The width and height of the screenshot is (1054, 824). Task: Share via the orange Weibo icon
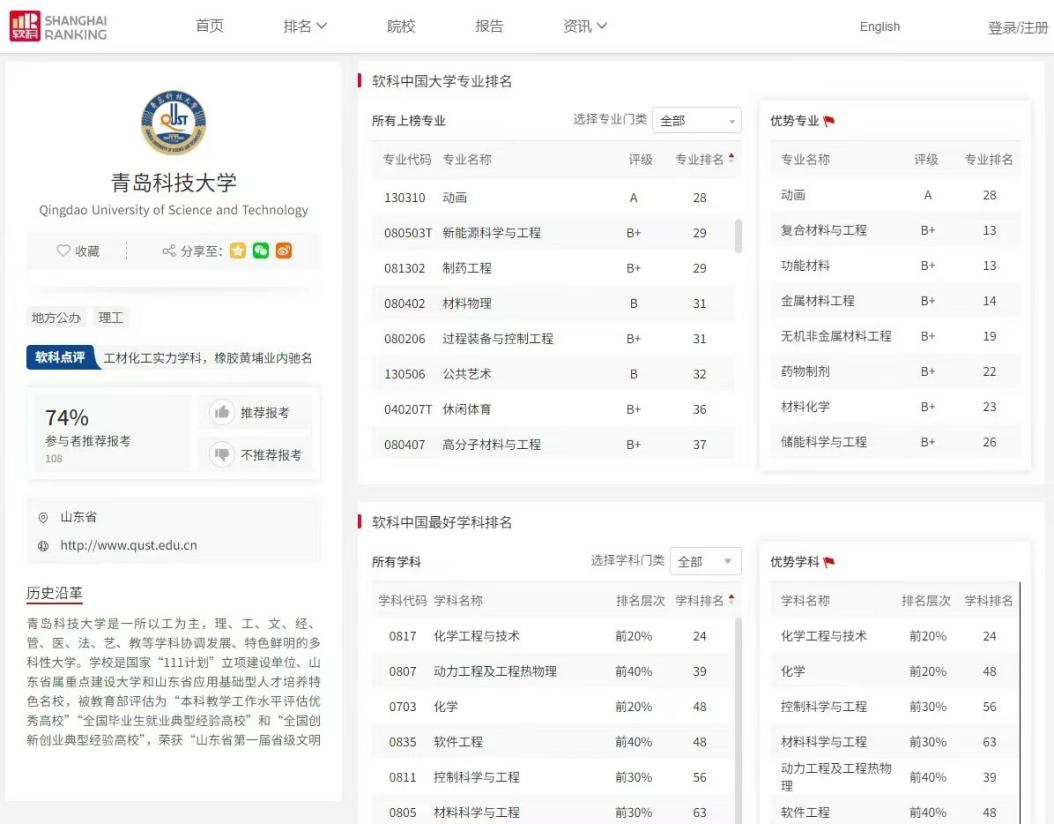(284, 251)
